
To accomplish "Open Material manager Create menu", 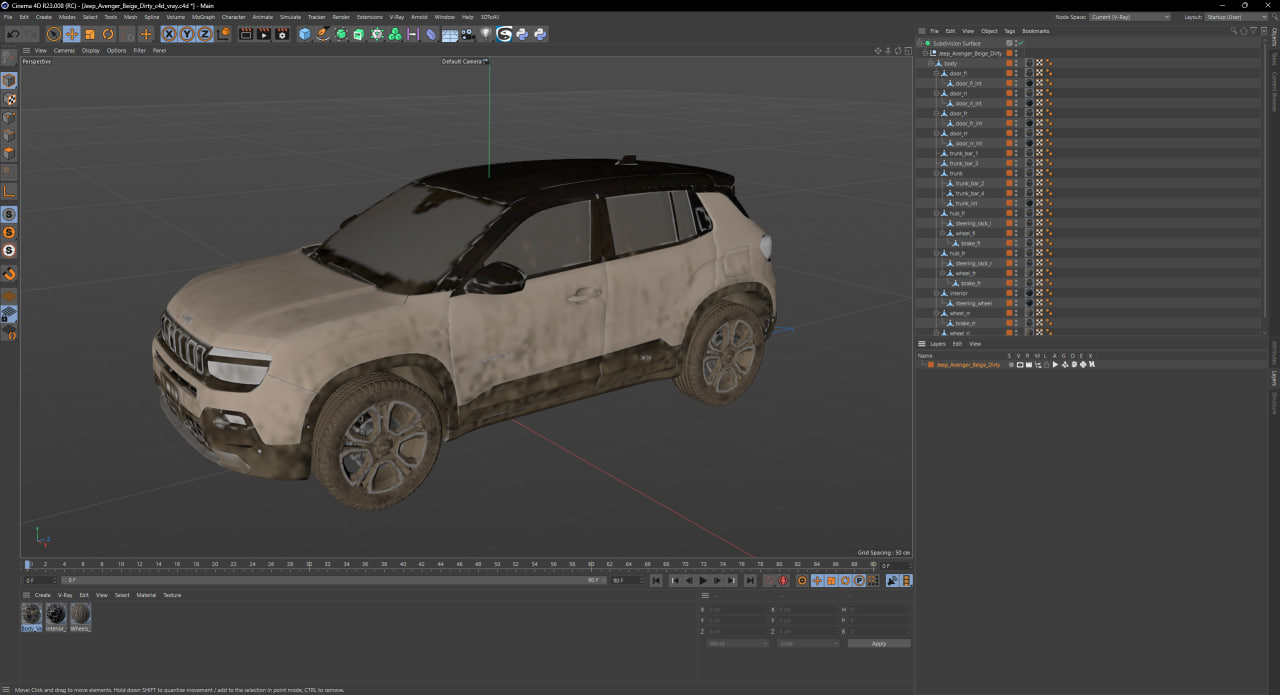I will click(x=43, y=595).
